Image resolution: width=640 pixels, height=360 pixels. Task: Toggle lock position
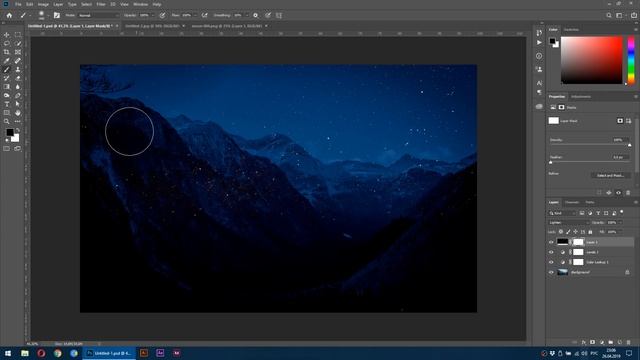576,232
